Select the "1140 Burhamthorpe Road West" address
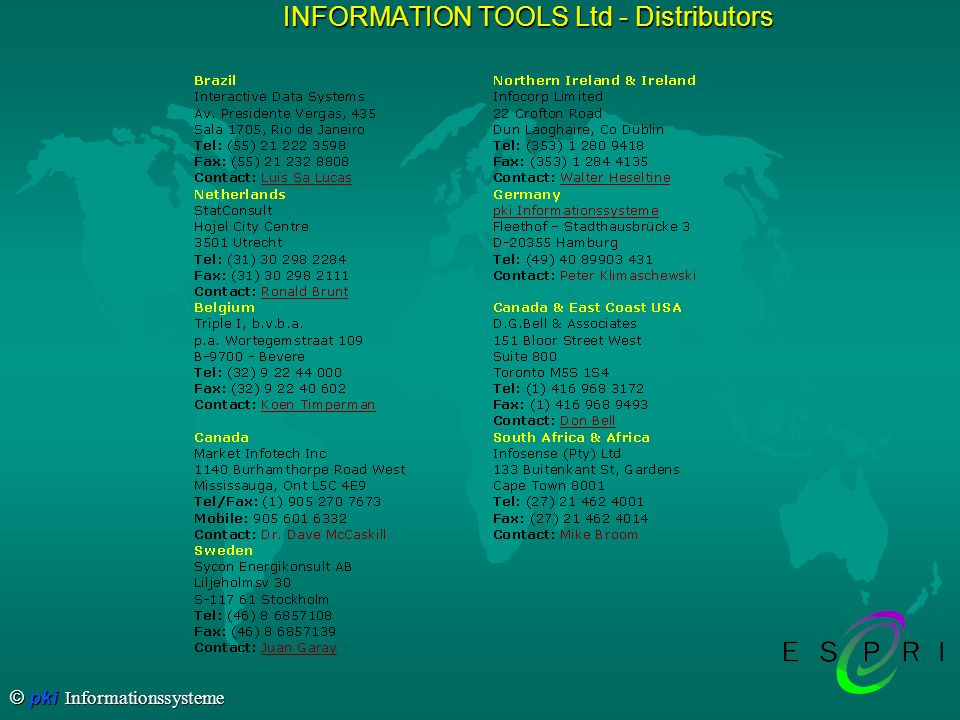Screen dimensions: 960x720 [x=299, y=470]
